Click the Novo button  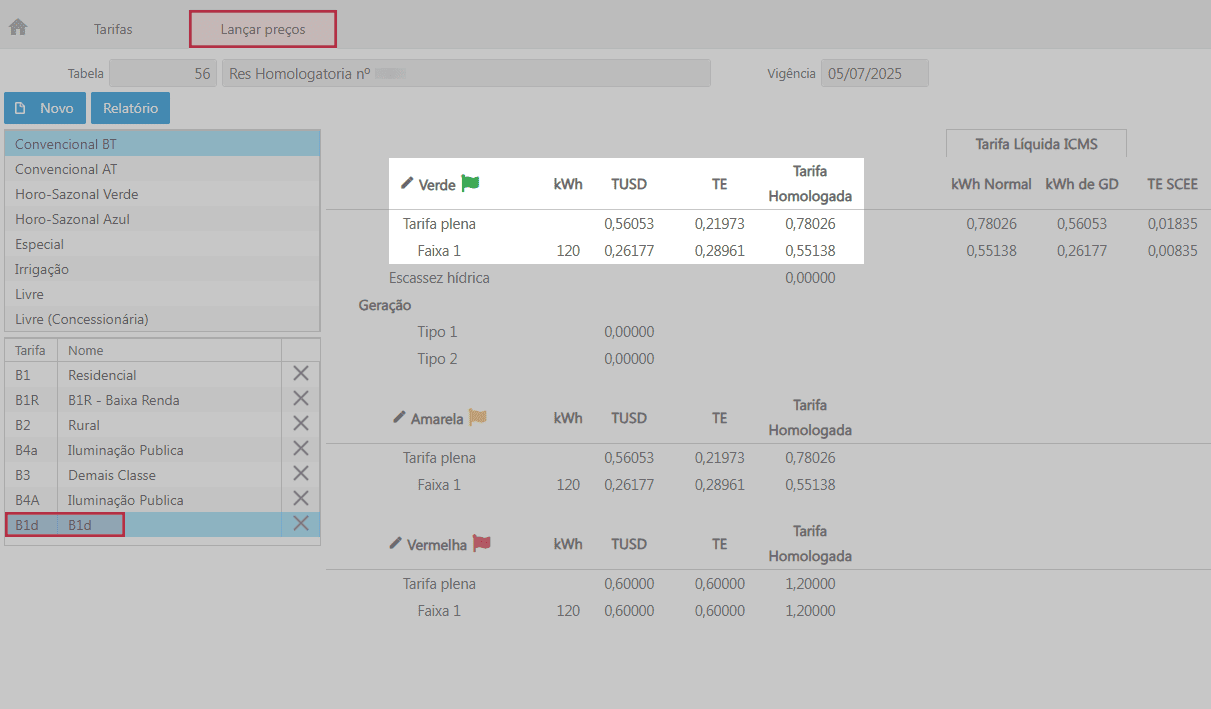point(45,108)
